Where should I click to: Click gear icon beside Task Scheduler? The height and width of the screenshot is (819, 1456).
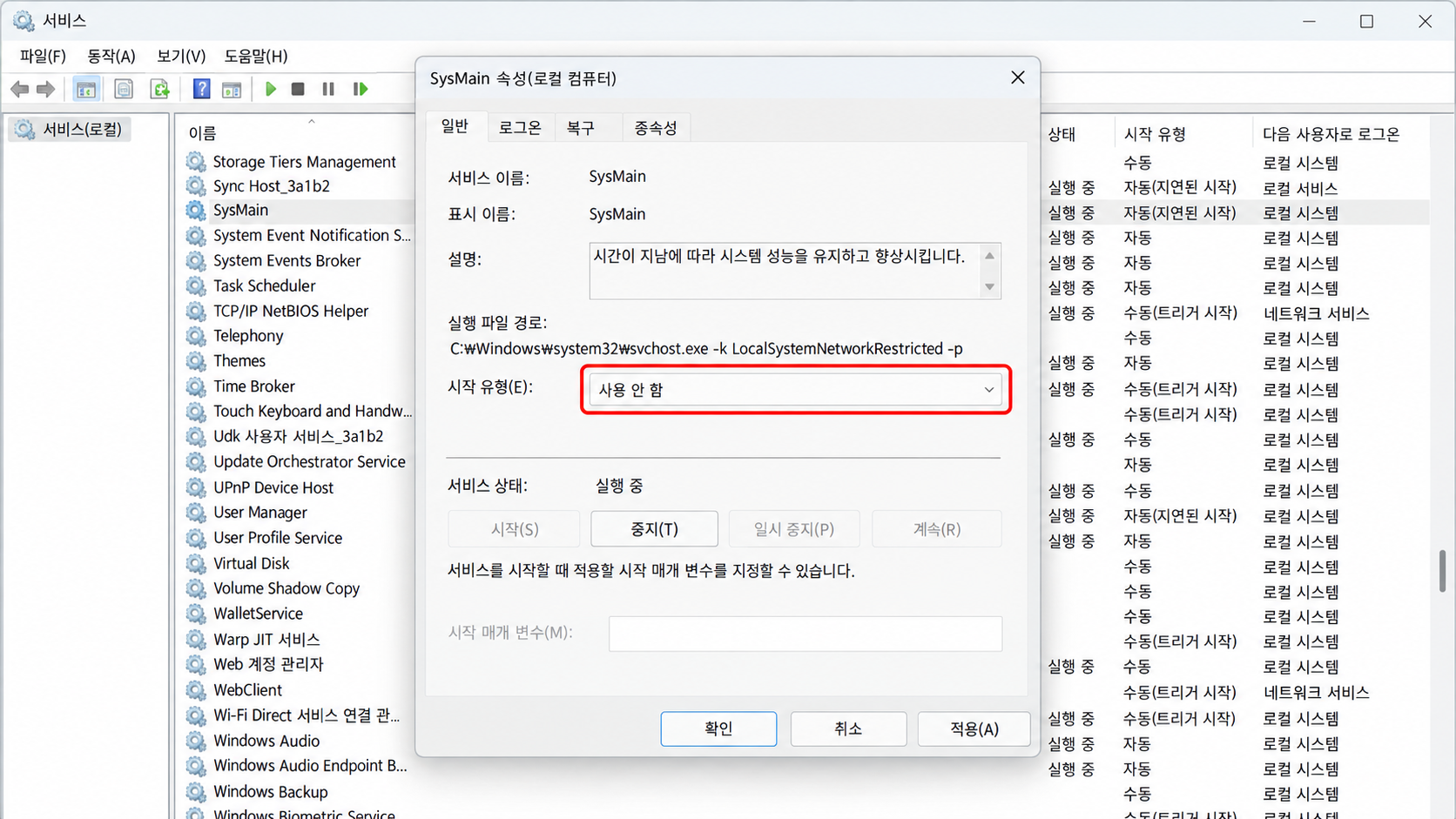click(196, 285)
